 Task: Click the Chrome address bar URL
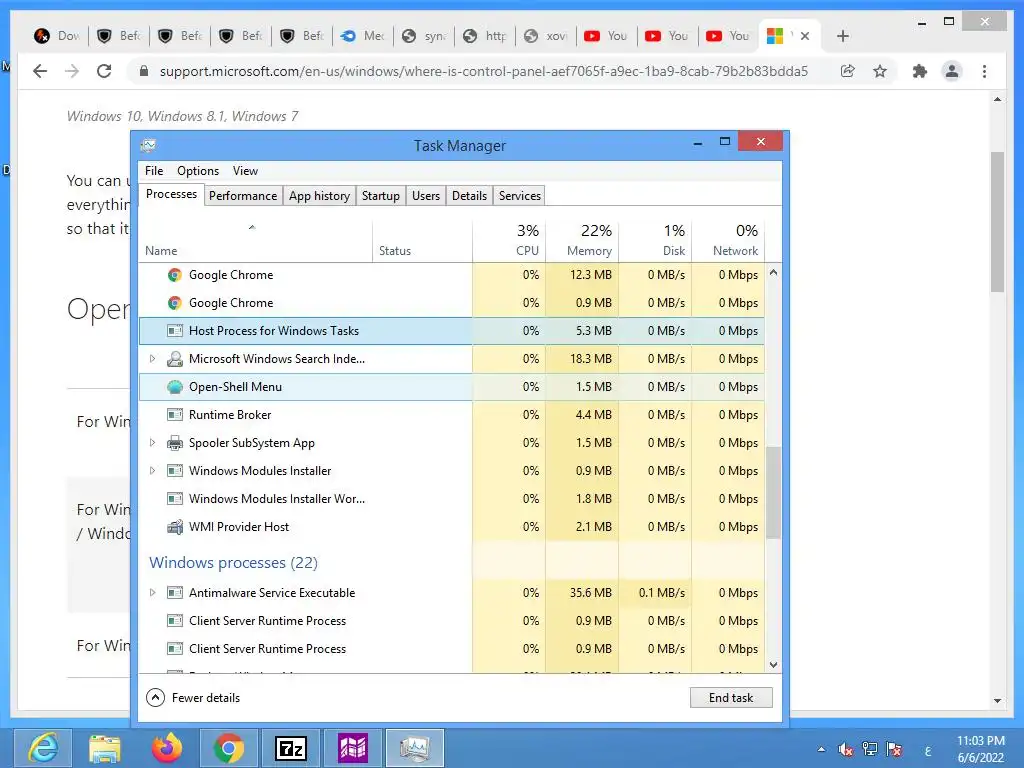(x=483, y=71)
